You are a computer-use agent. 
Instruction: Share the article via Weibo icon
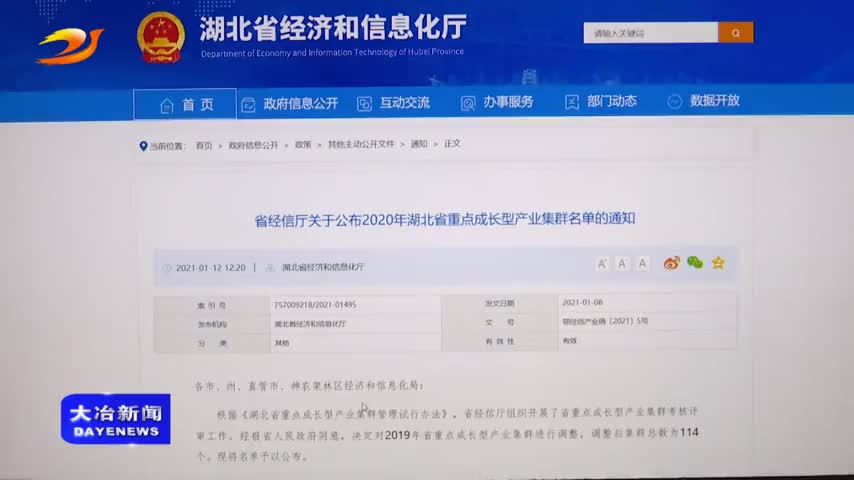pyautogui.click(x=671, y=263)
